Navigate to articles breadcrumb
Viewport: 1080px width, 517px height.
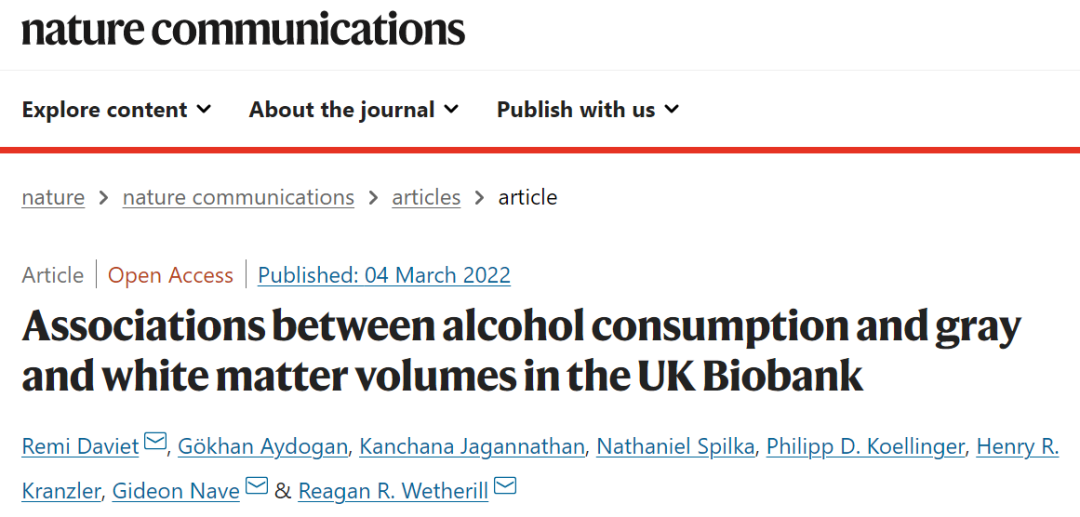(x=426, y=197)
